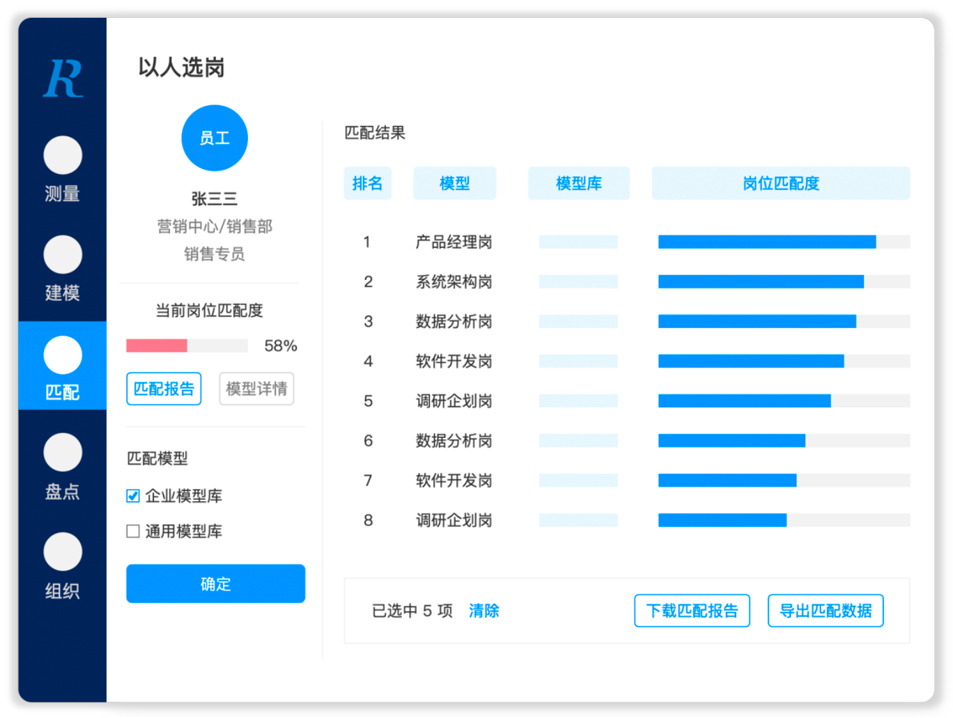Click the 岗位匹配度 column header
Viewport: 953px width, 718px height.
(x=780, y=184)
